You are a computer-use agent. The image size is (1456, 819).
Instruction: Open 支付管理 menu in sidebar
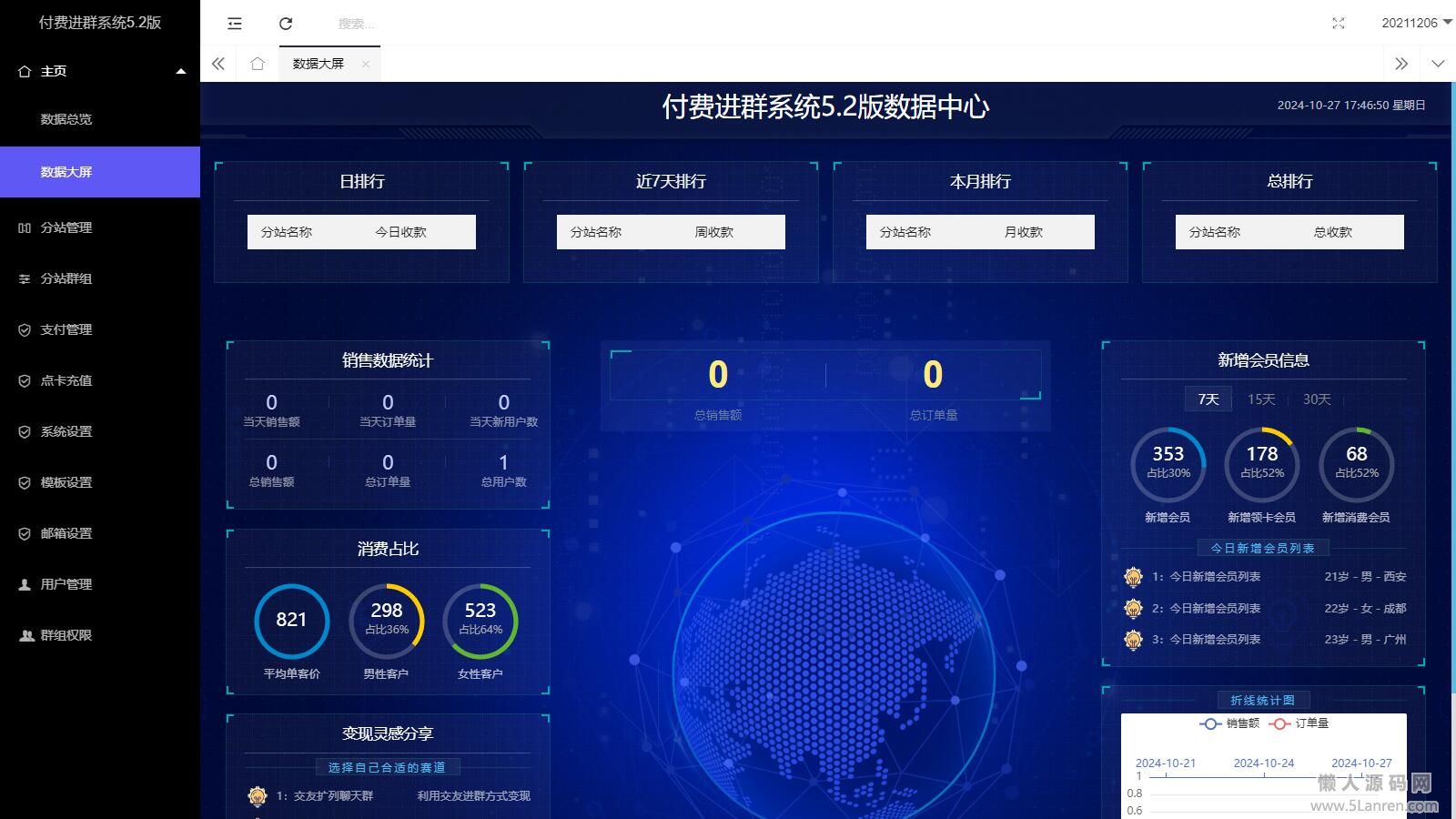pos(66,329)
